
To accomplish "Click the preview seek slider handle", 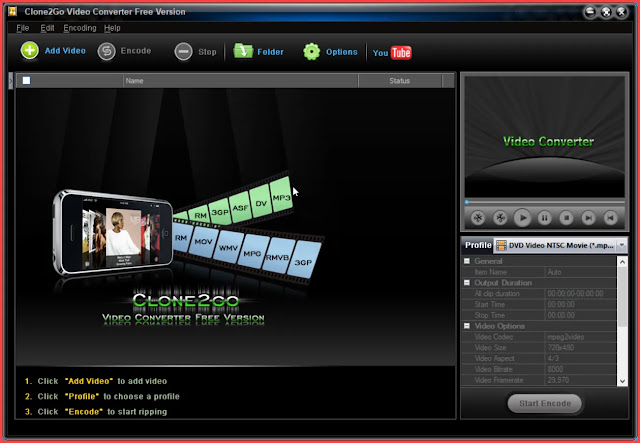I will pos(467,202).
